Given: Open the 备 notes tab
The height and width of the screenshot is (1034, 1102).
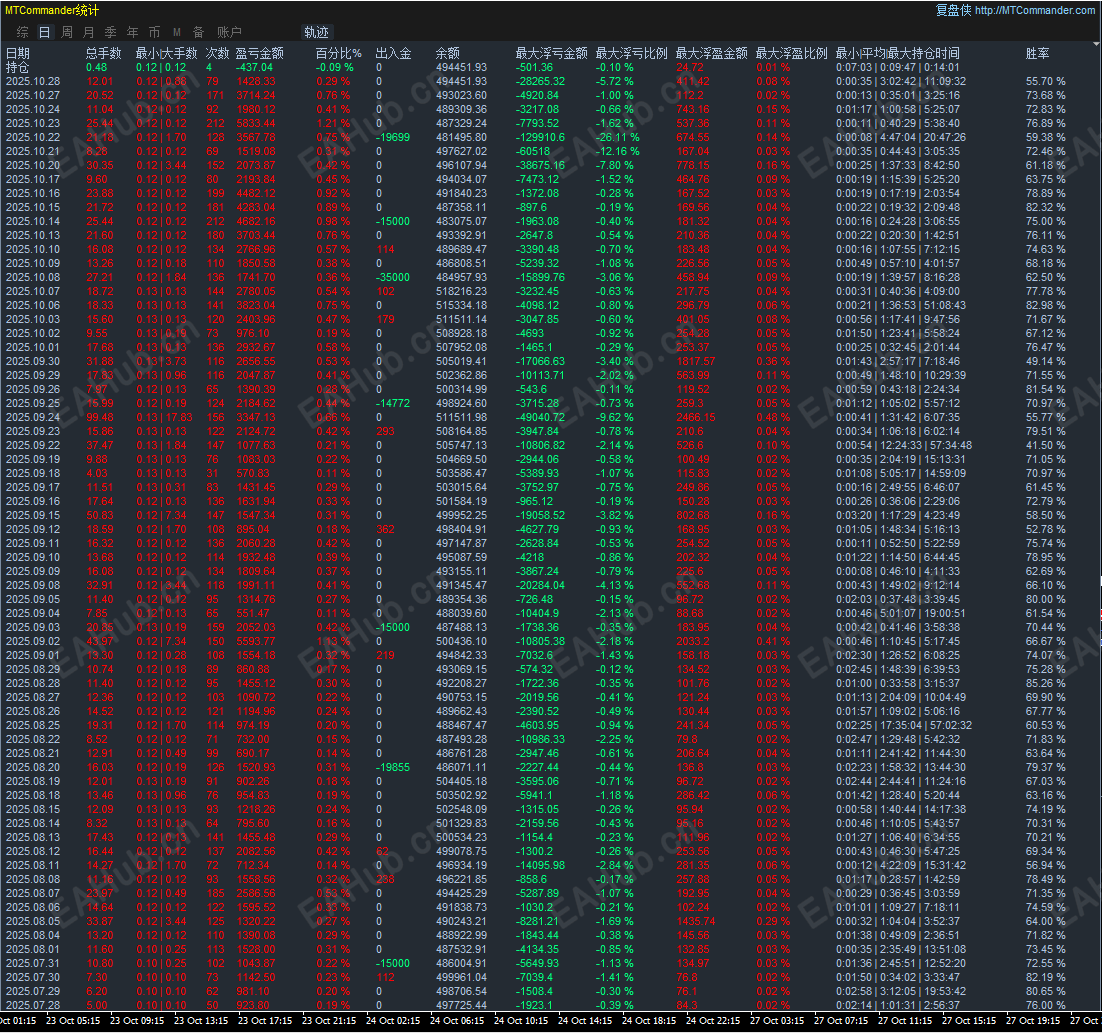Looking at the screenshot, I should [198, 32].
